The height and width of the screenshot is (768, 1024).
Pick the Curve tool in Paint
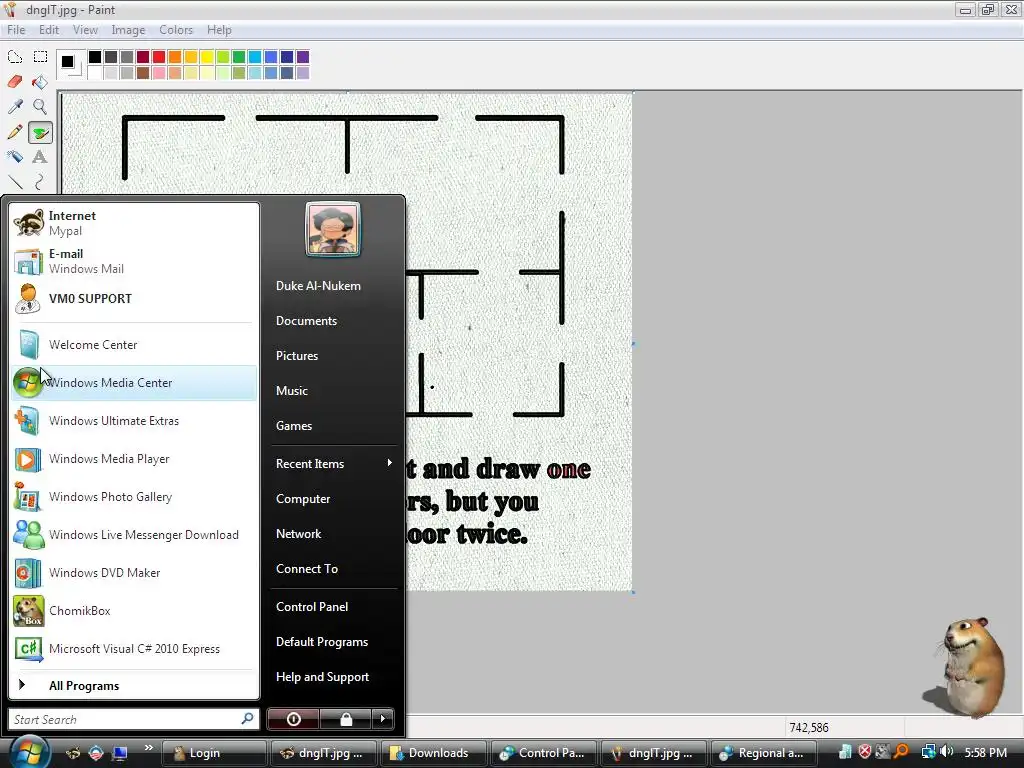(x=40, y=182)
